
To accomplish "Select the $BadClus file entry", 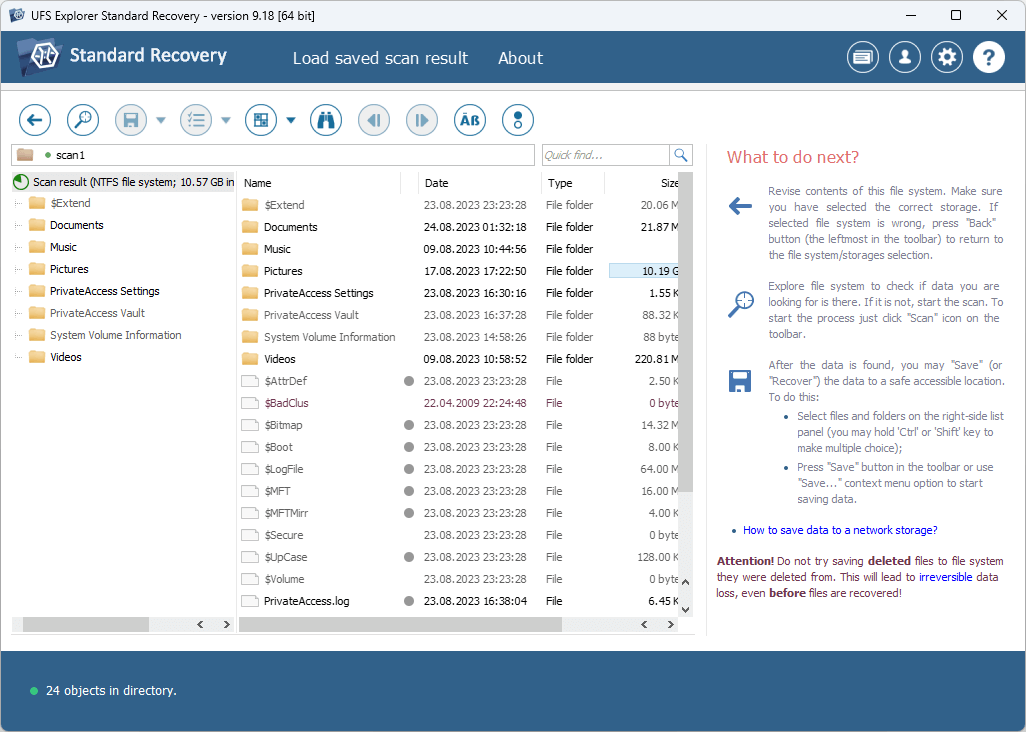I will pos(286,403).
